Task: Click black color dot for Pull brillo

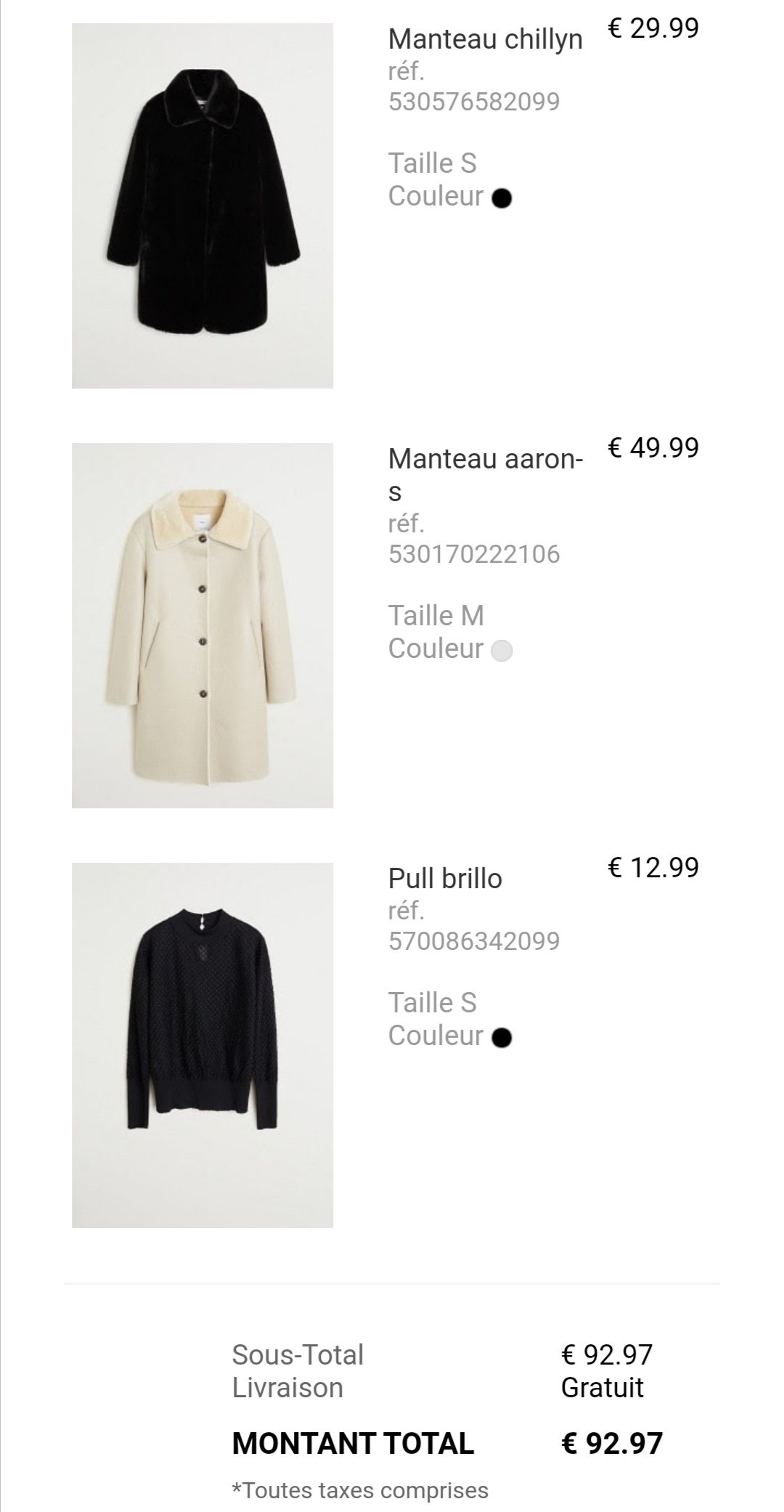Action: coord(502,1038)
